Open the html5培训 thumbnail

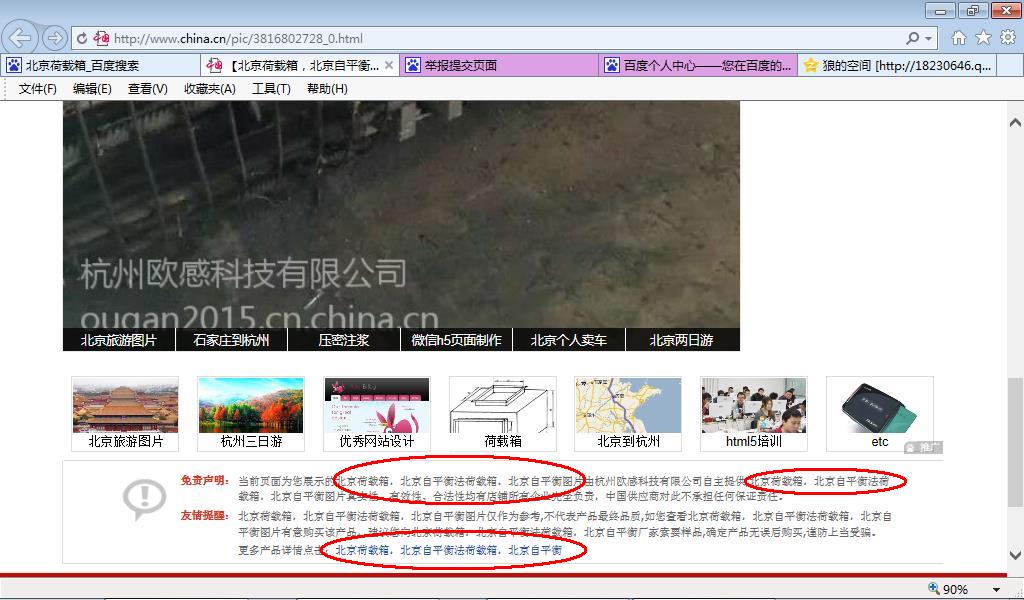pos(754,414)
